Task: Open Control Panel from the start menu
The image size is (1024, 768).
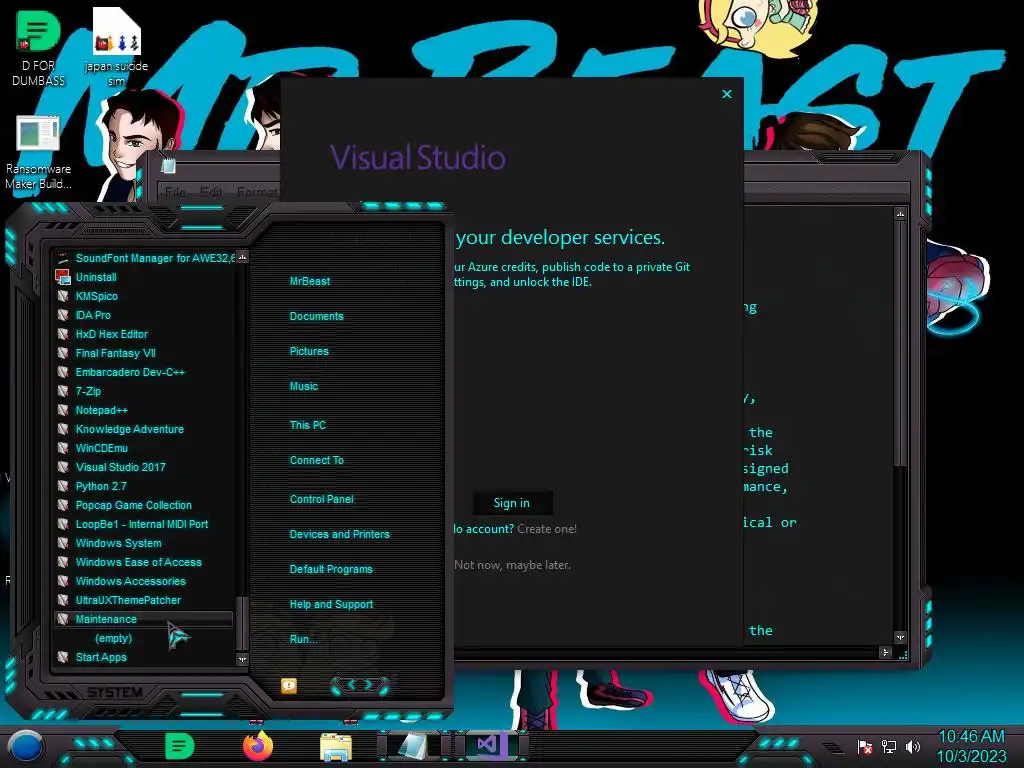Action: (321, 499)
